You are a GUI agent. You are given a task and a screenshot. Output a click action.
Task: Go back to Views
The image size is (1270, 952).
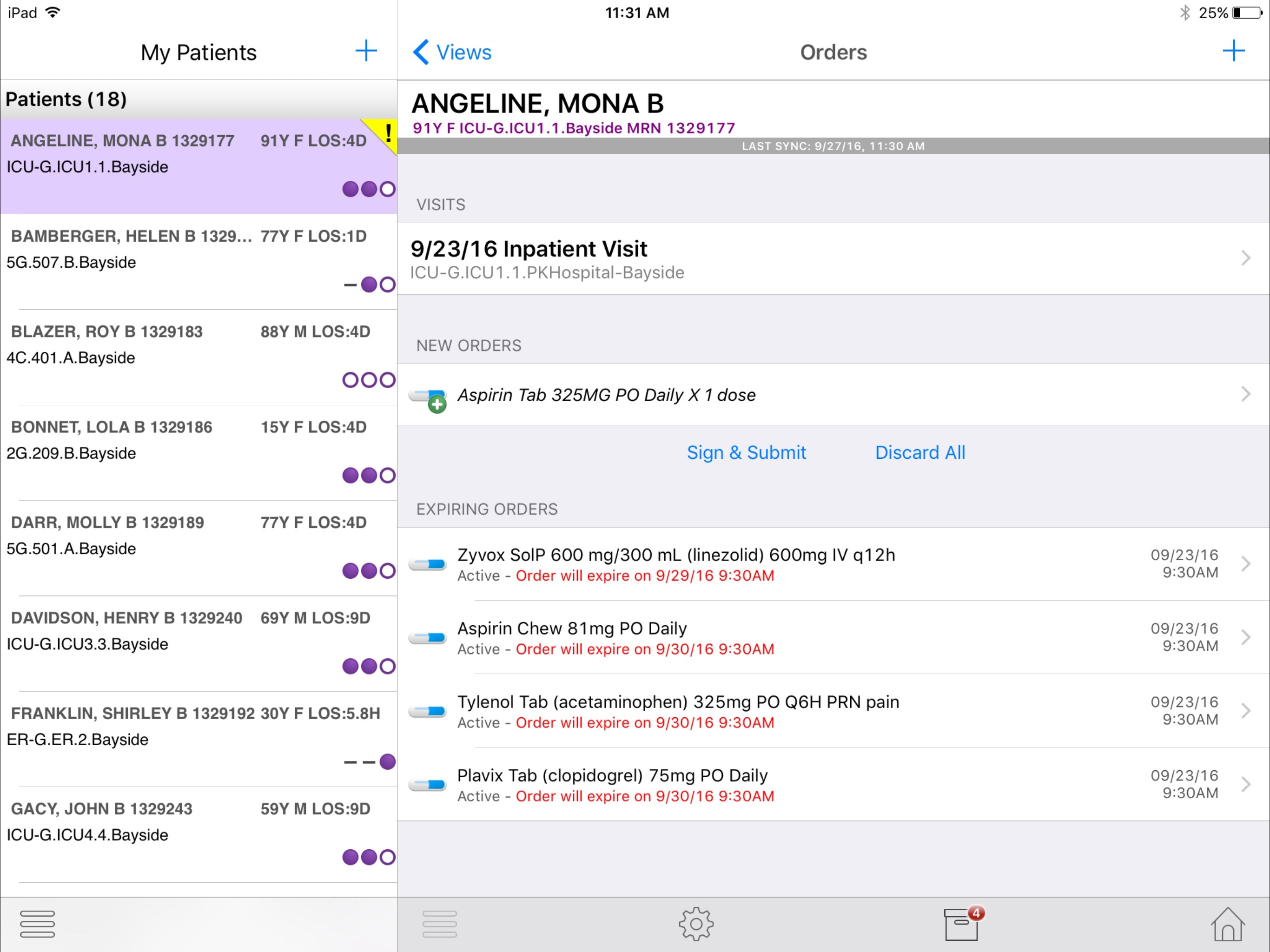click(x=452, y=52)
